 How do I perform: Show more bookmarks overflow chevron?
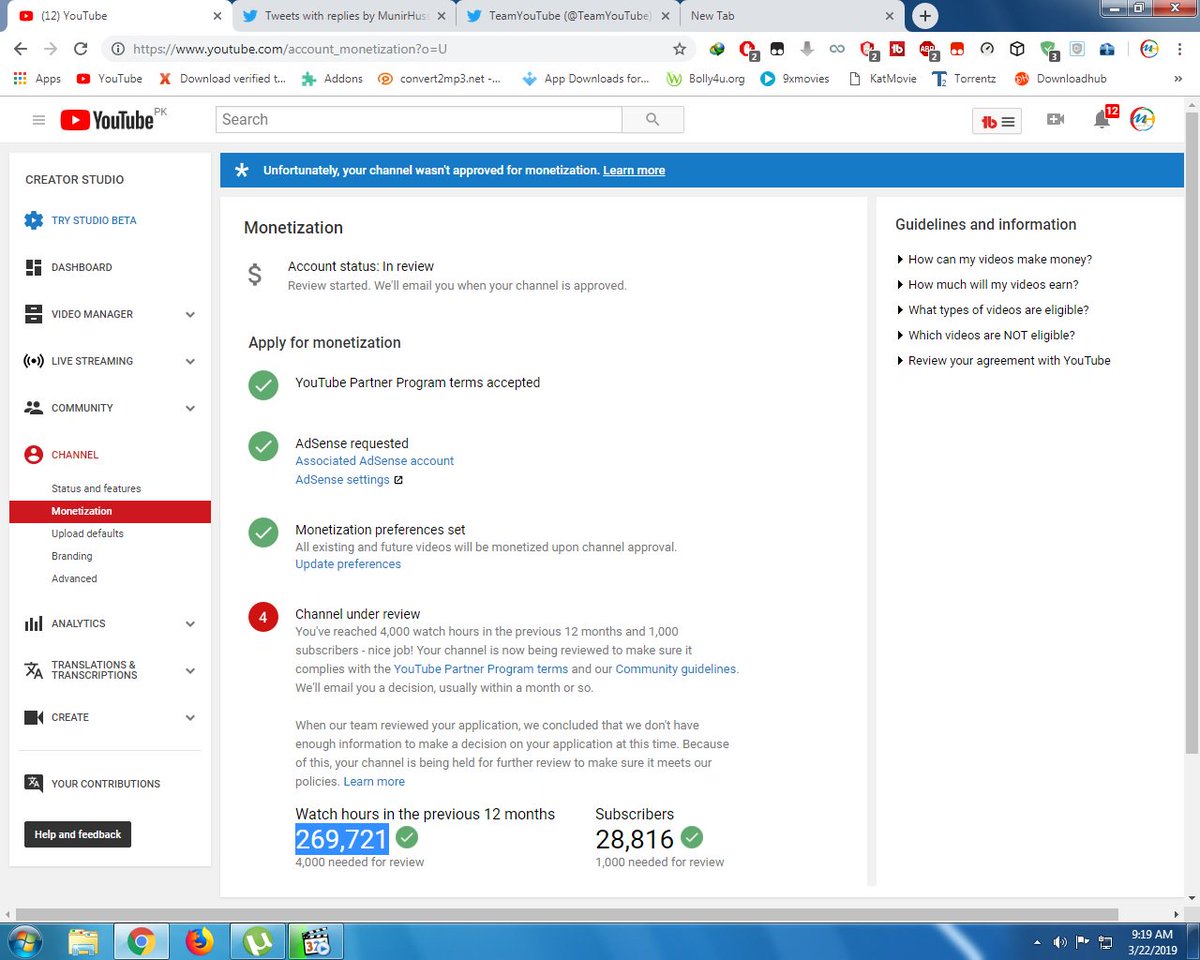pos(1177,78)
